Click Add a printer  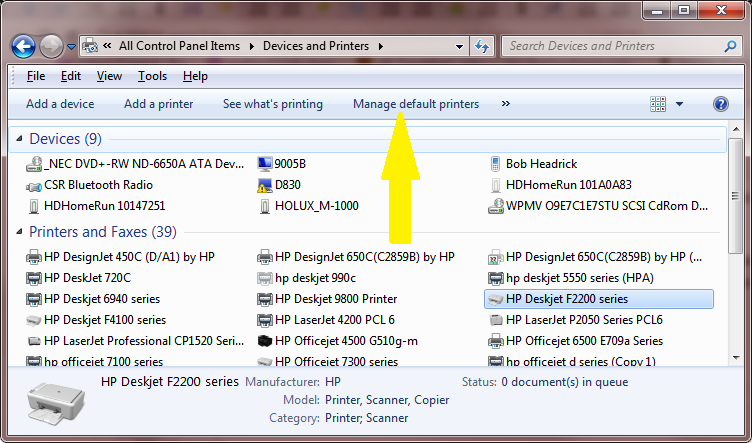(159, 104)
